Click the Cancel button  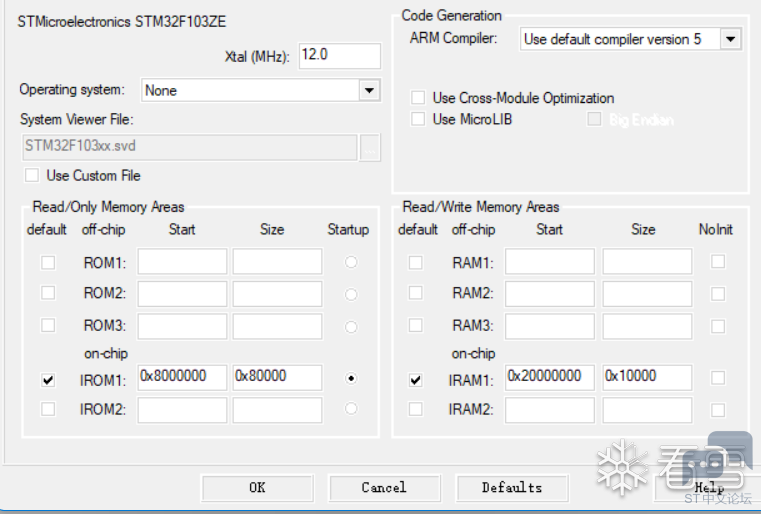click(x=384, y=488)
